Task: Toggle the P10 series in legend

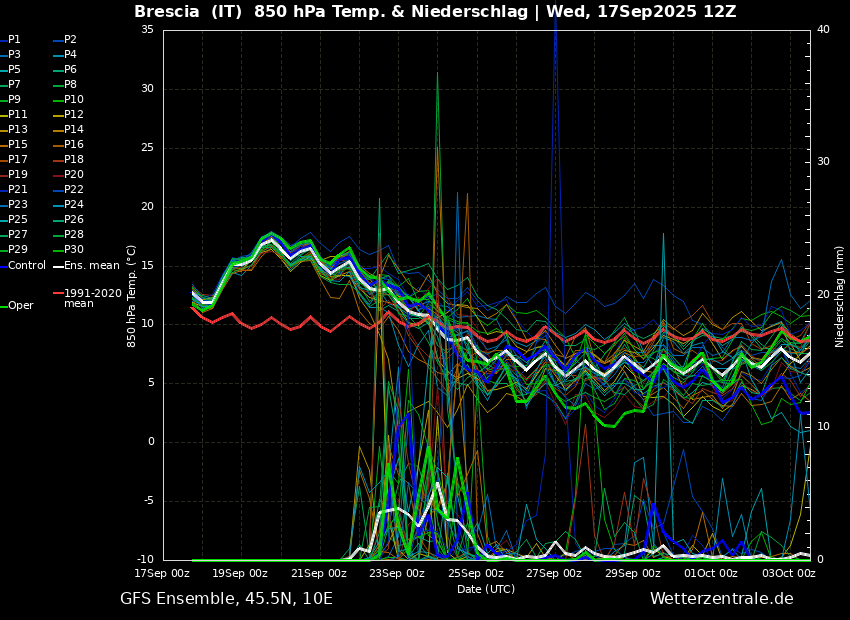Action: 74,100
